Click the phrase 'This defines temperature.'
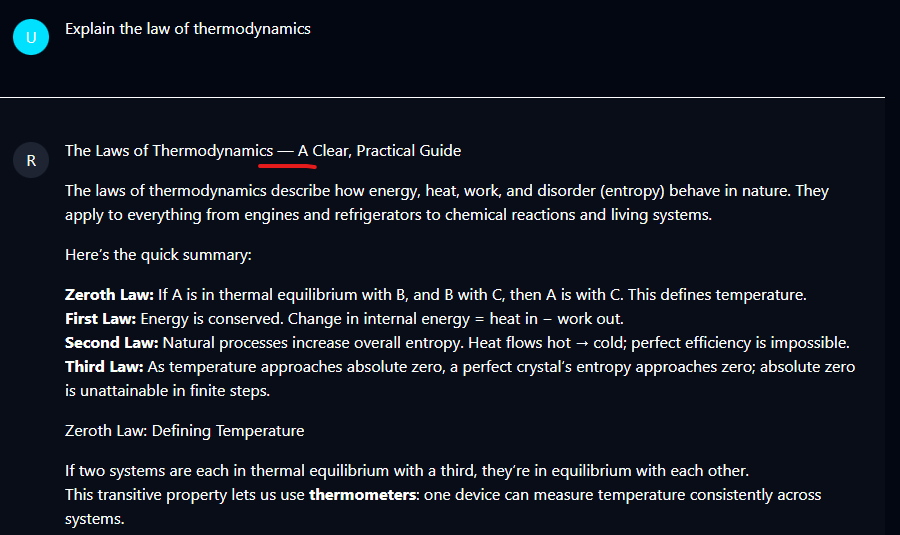The image size is (900, 535). click(717, 294)
